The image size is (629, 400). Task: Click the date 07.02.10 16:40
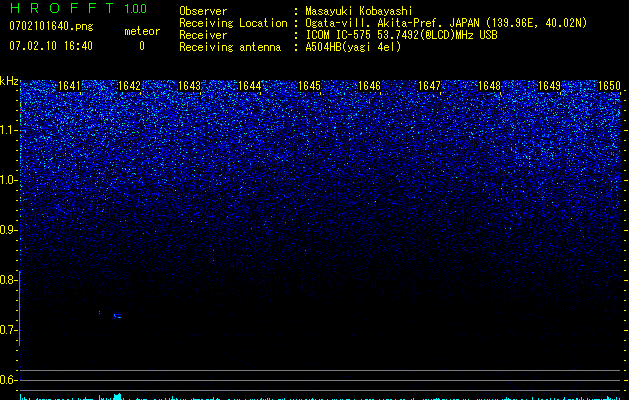click(51, 46)
